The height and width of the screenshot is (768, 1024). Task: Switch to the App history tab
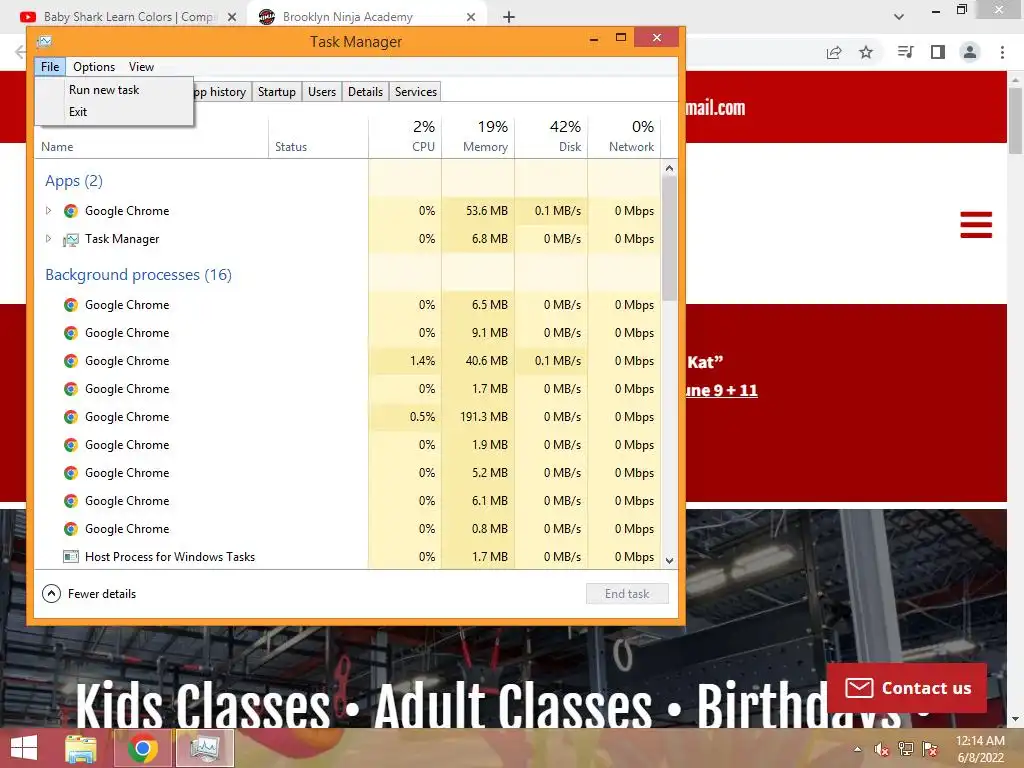coord(219,92)
